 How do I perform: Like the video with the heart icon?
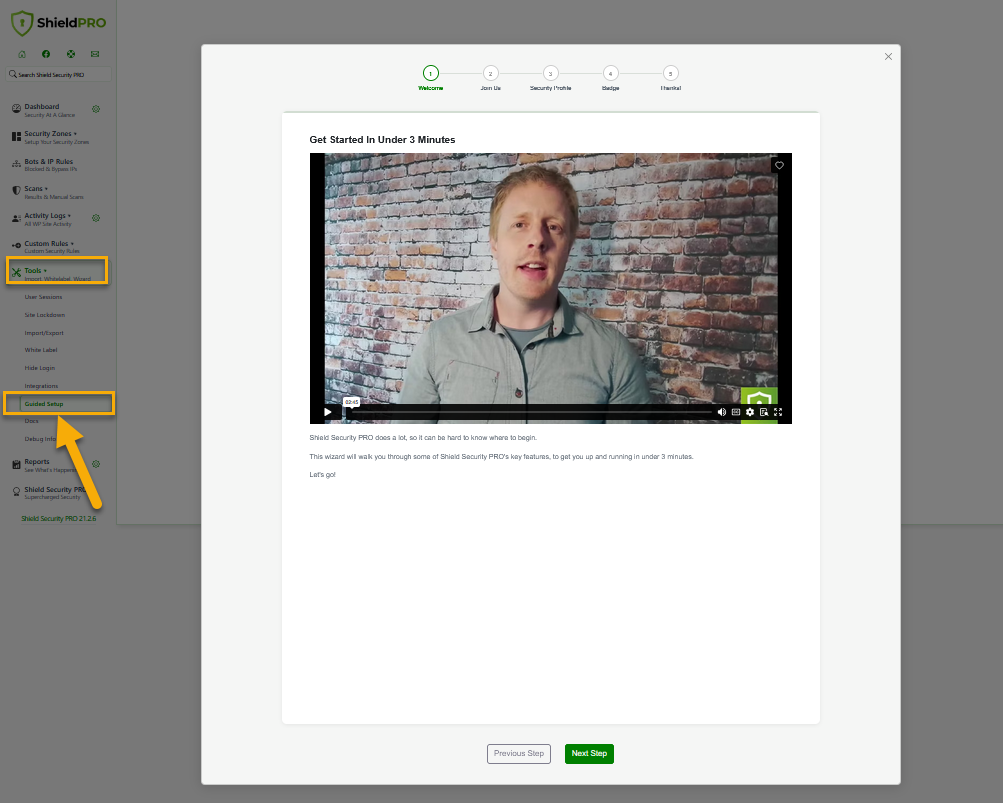click(779, 165)
